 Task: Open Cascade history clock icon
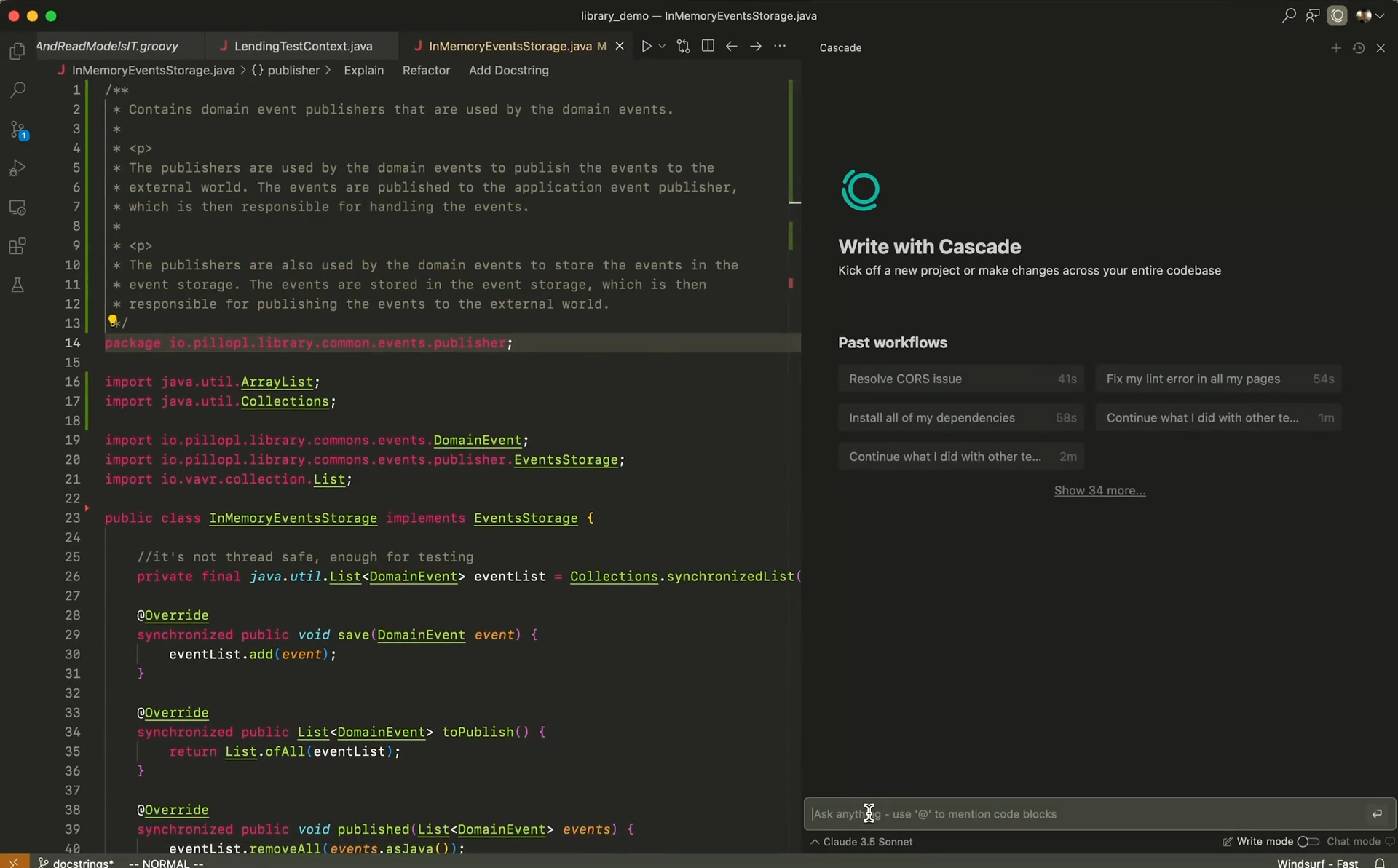1359,48
